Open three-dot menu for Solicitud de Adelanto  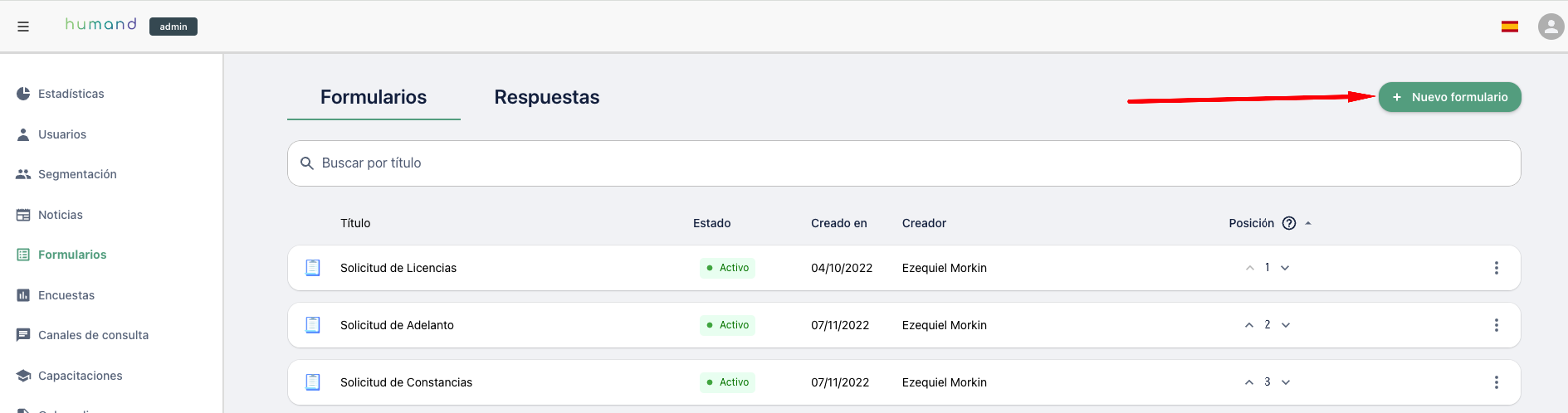point(1497,325)
